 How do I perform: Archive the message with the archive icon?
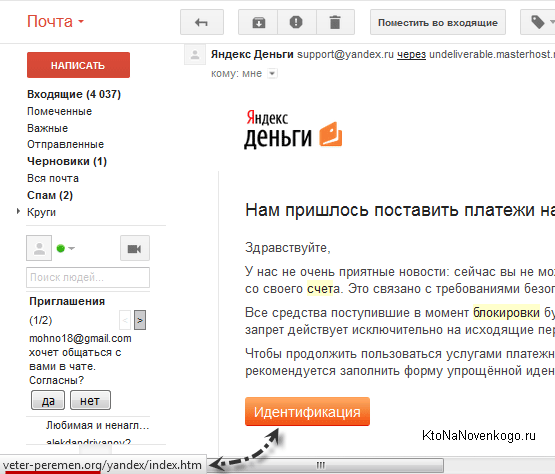tap(258, 22)
